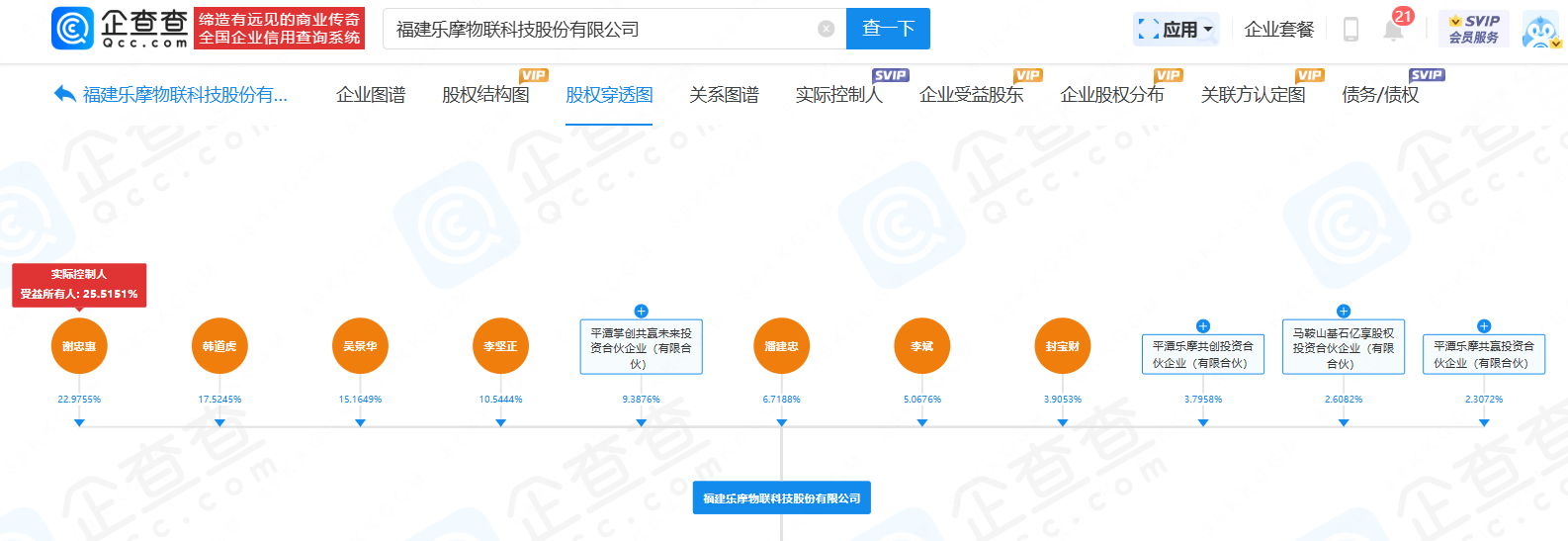Screen dimensions: 1568x541
Task: Select the 谢忠惠 shareholder node
Action: click(x=79, y=346)
